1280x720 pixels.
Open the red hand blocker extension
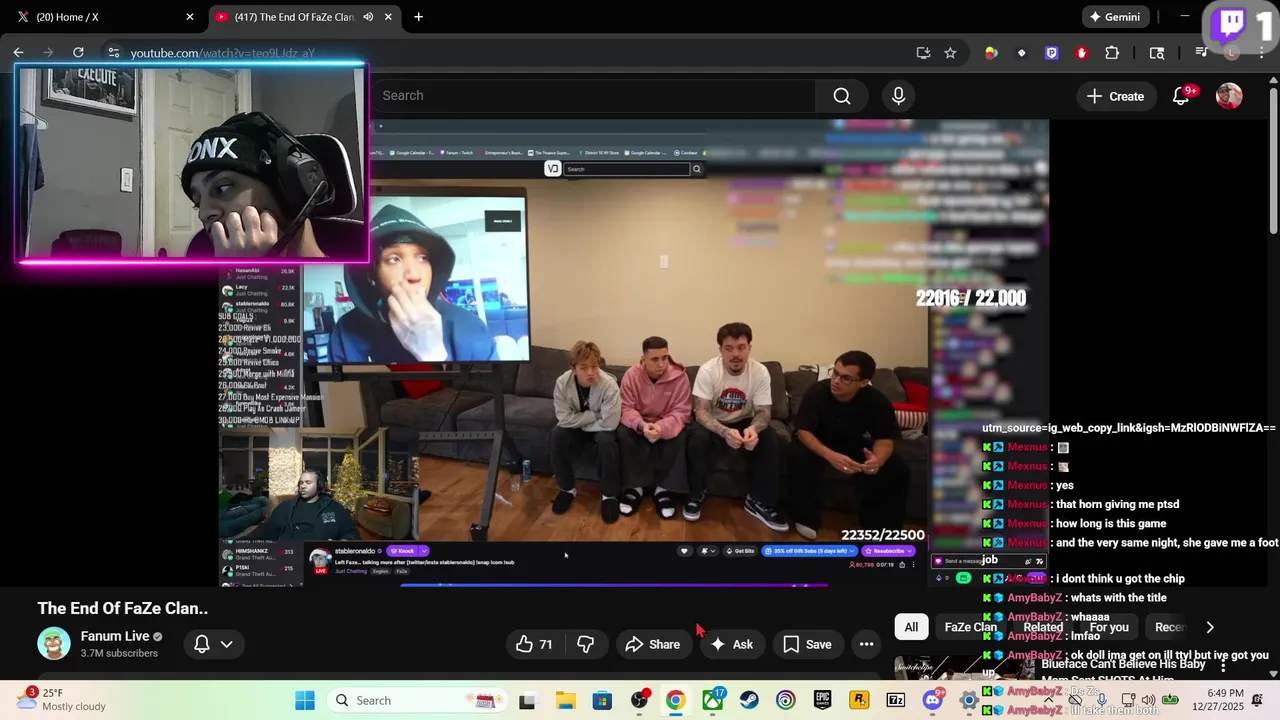[1081, 53]
